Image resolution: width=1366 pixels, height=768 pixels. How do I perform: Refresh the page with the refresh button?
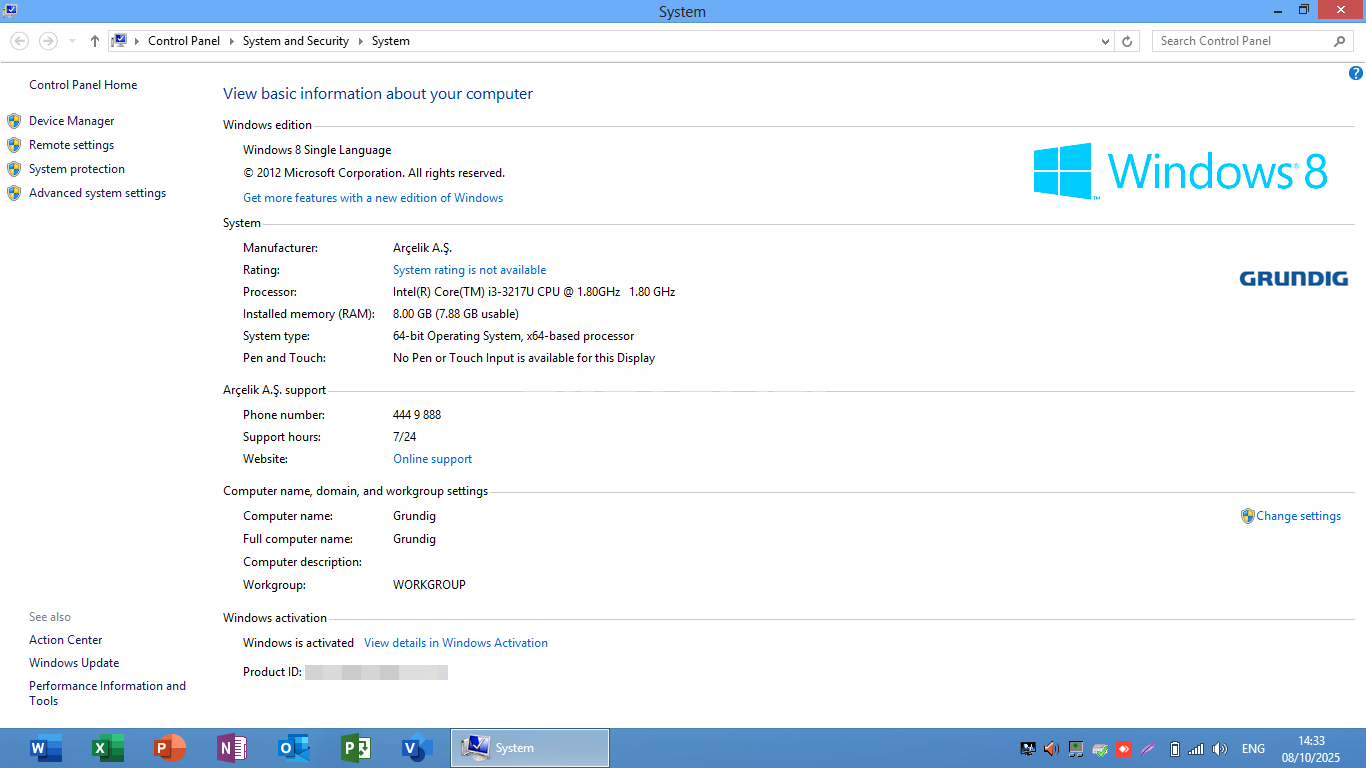click(1127, 41)
